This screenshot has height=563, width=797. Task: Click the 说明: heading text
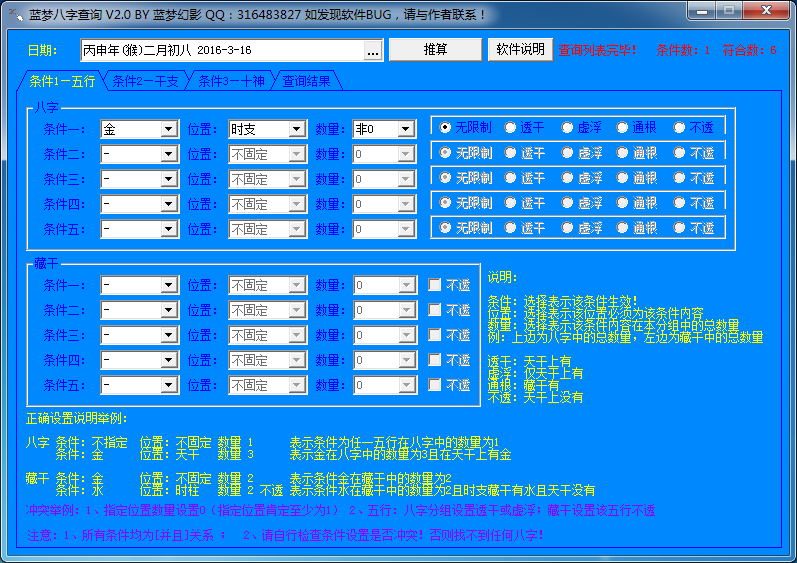click(502, 277)
